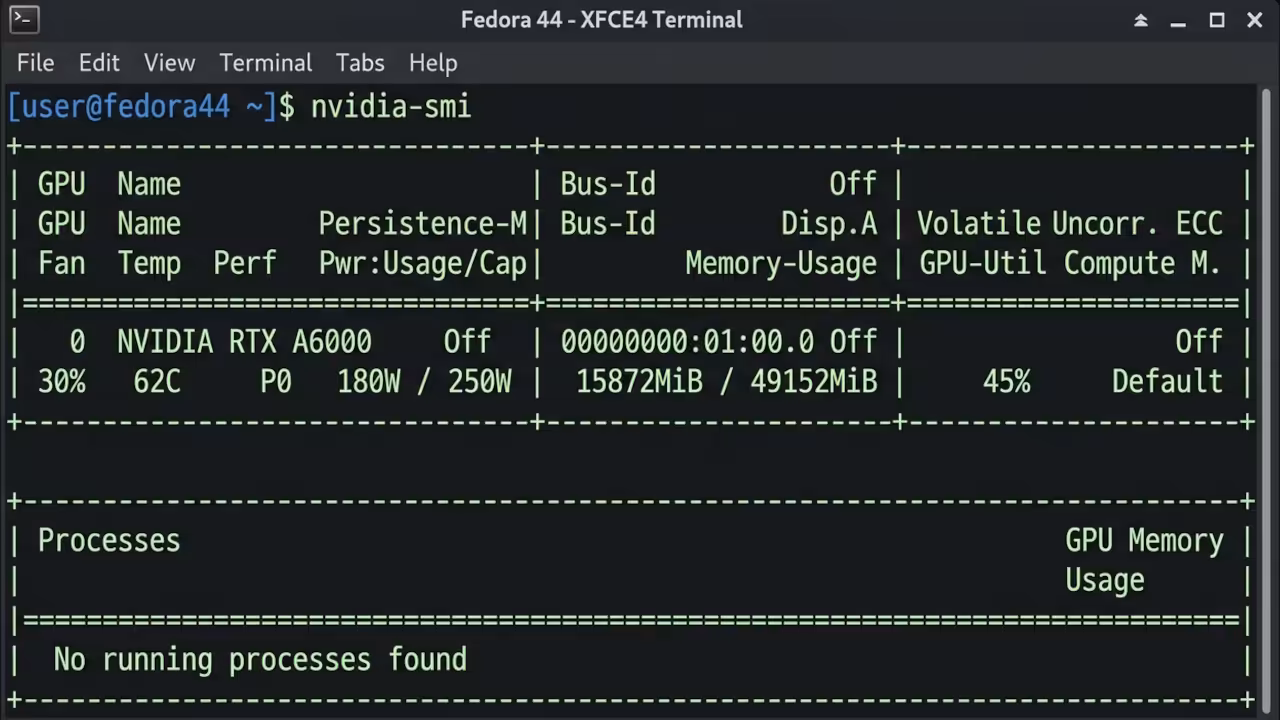
Task: Click the 'Default' compute mode value
Action: click(1167, 382)
